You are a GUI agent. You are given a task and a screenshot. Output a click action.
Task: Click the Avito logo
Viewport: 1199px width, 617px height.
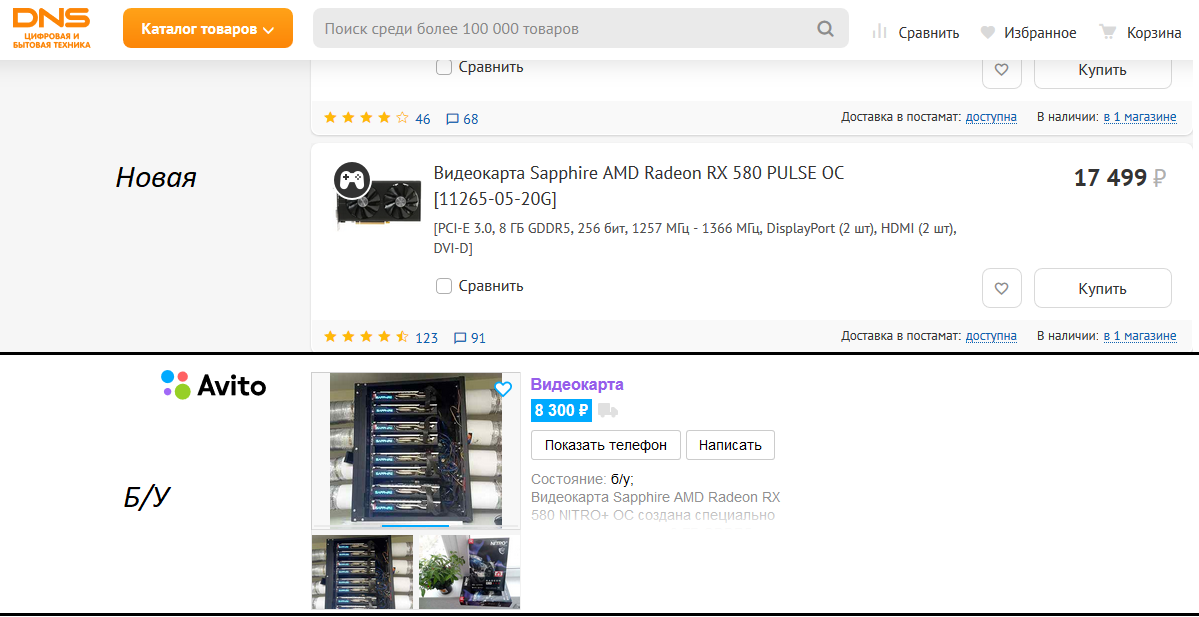pos(213,385)
